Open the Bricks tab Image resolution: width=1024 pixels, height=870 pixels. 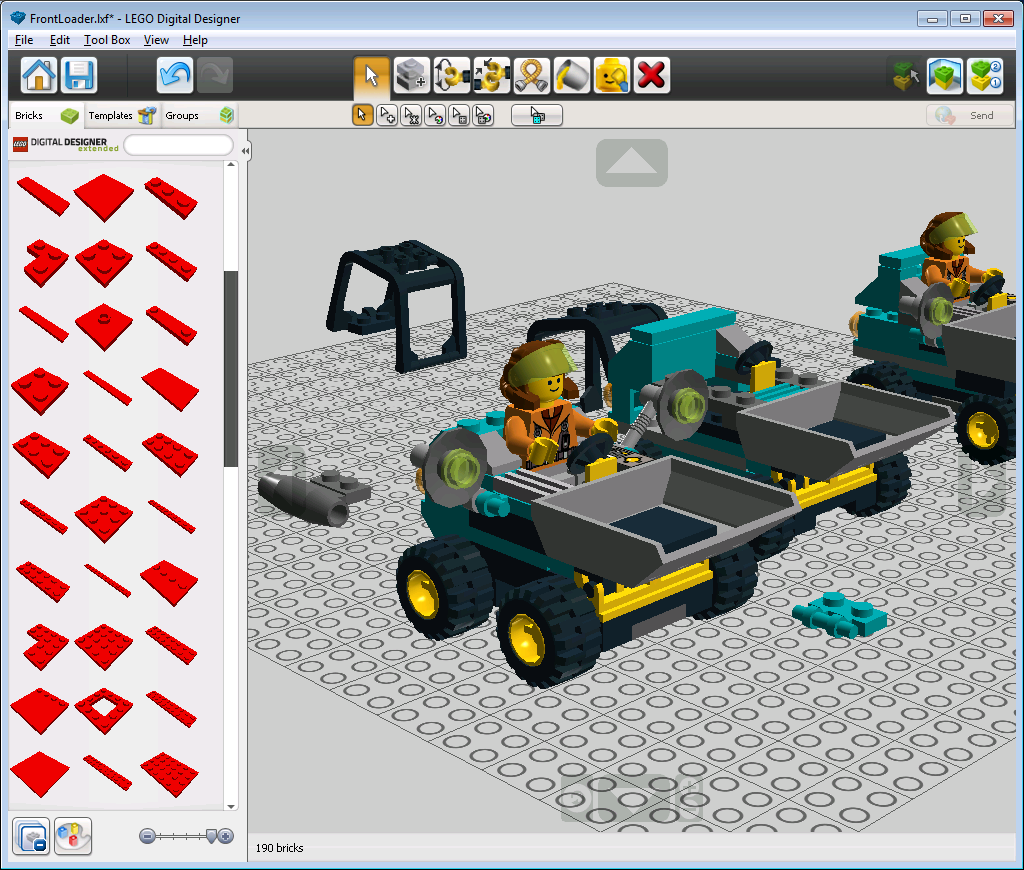pos(46,116)
